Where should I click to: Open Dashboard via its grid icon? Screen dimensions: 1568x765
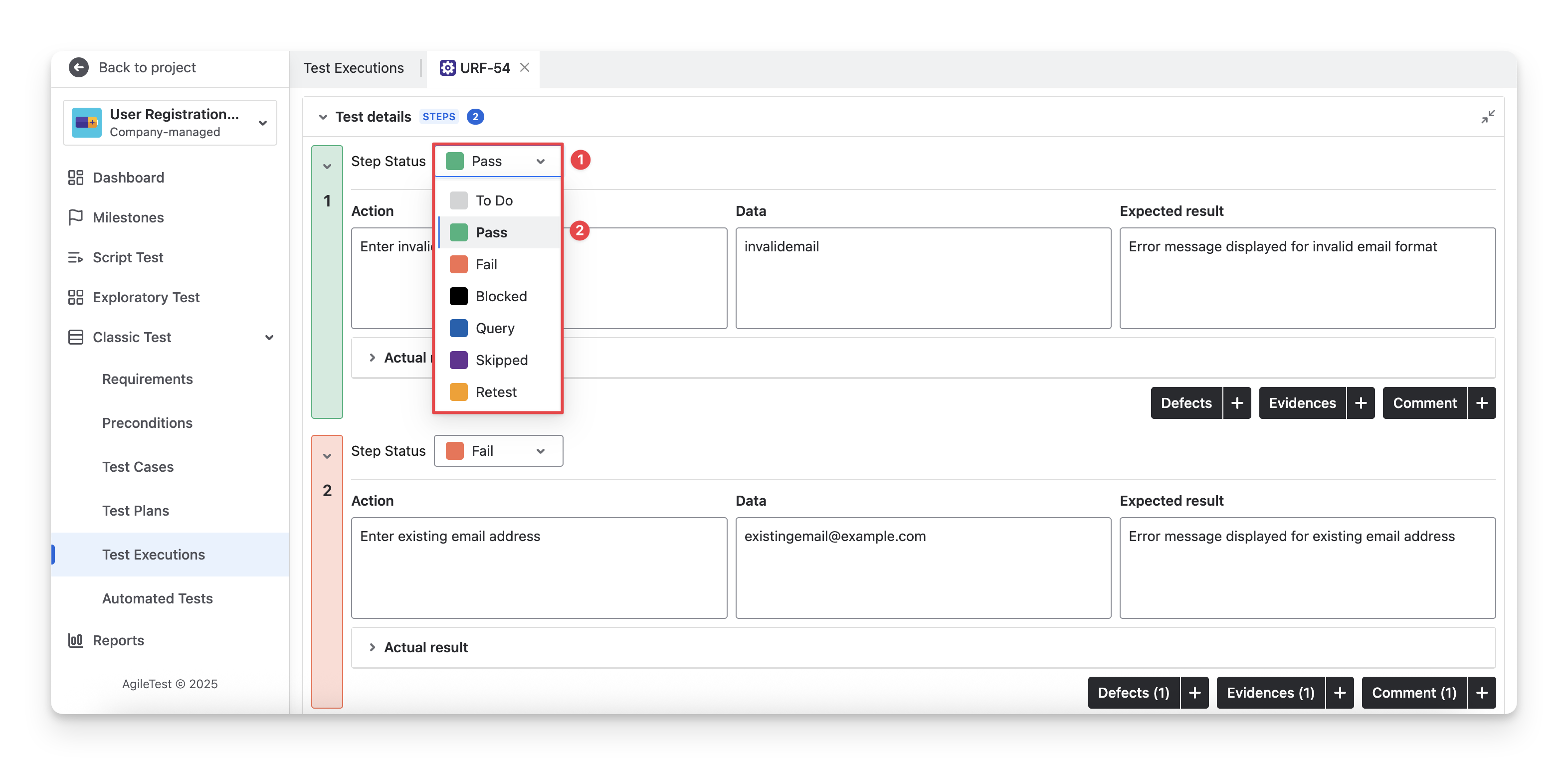click(x=75, y=177)
